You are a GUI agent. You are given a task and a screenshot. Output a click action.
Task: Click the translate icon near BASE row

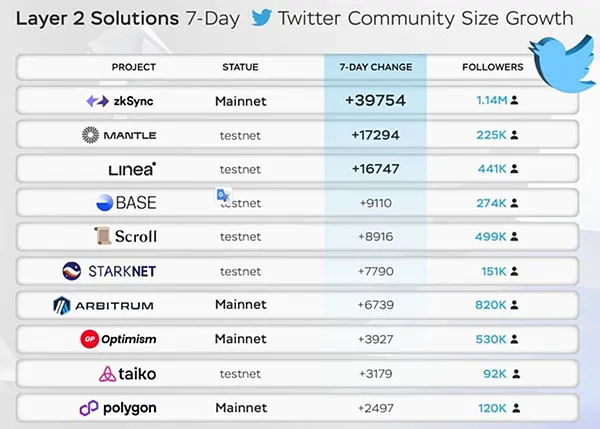coord(224,196)
